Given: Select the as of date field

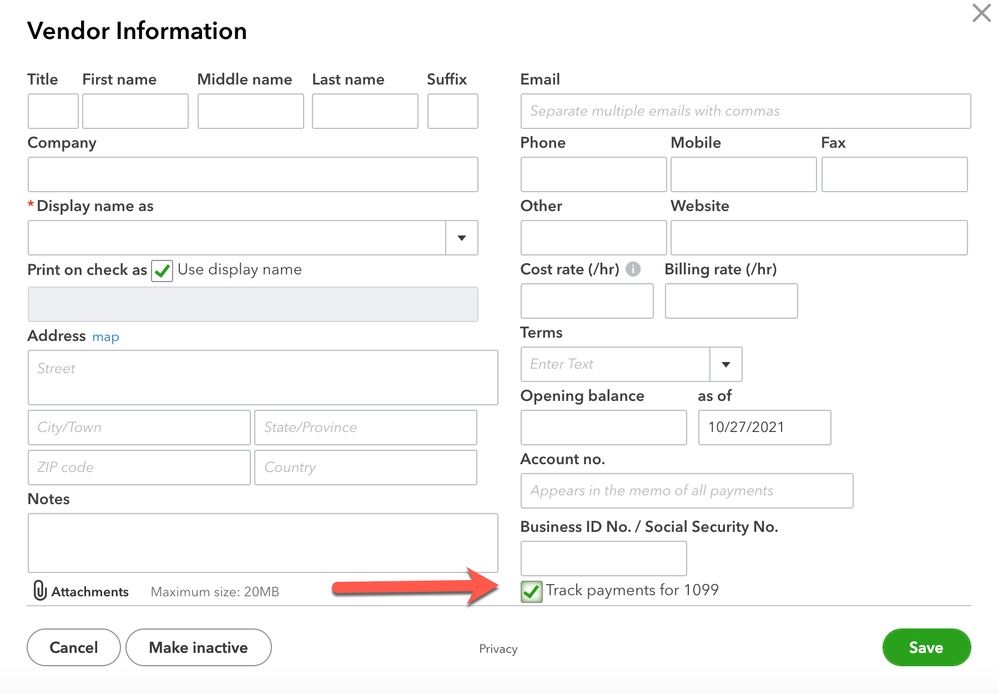Looking at the screenshot, I should [x=764, y=427].
